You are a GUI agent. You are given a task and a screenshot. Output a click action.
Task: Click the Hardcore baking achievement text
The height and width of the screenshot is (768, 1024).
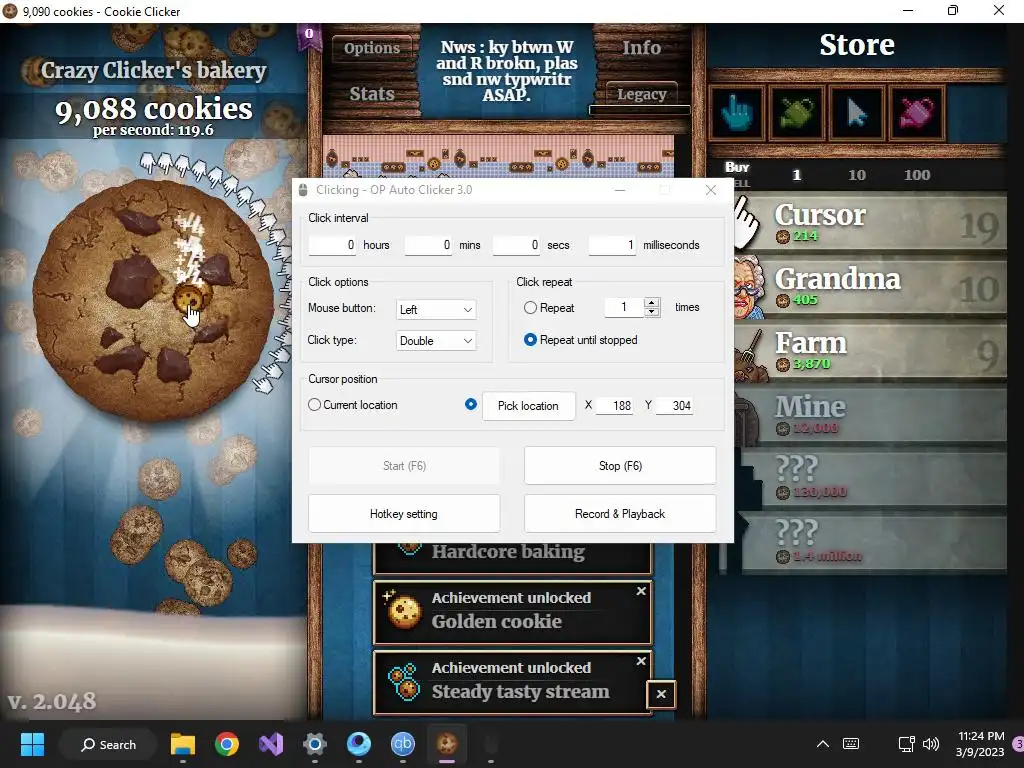click(x=508, y=552)
